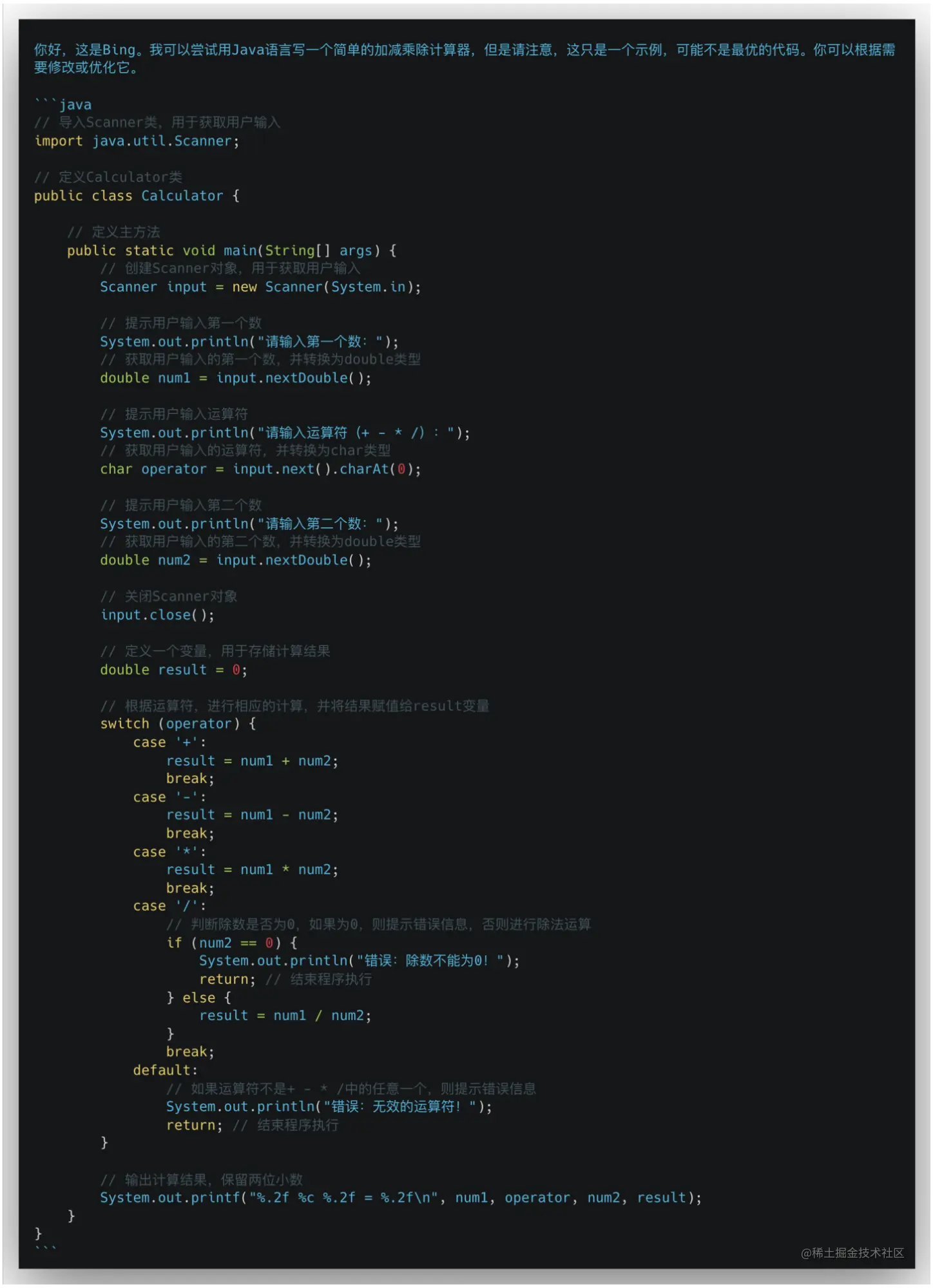
Task: Click the "case '-':" line
Action: [169, 797]
